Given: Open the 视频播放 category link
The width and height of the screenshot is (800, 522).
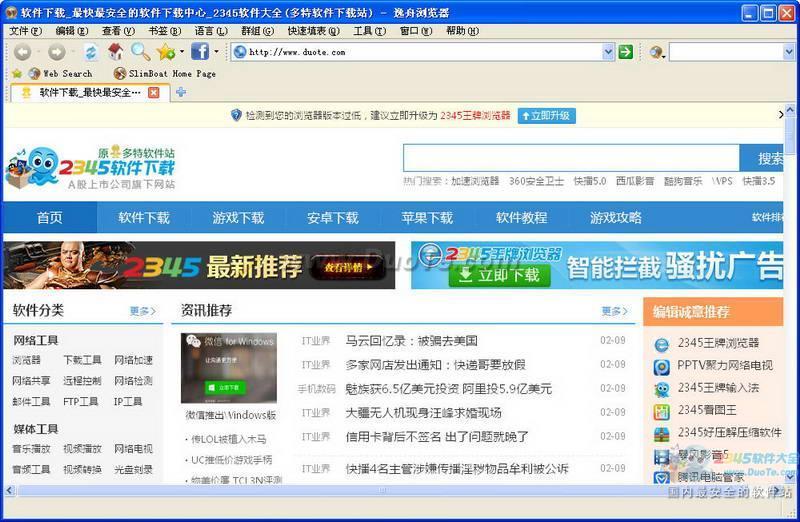Looking at the screenshot, I should [x=82, y=449].
